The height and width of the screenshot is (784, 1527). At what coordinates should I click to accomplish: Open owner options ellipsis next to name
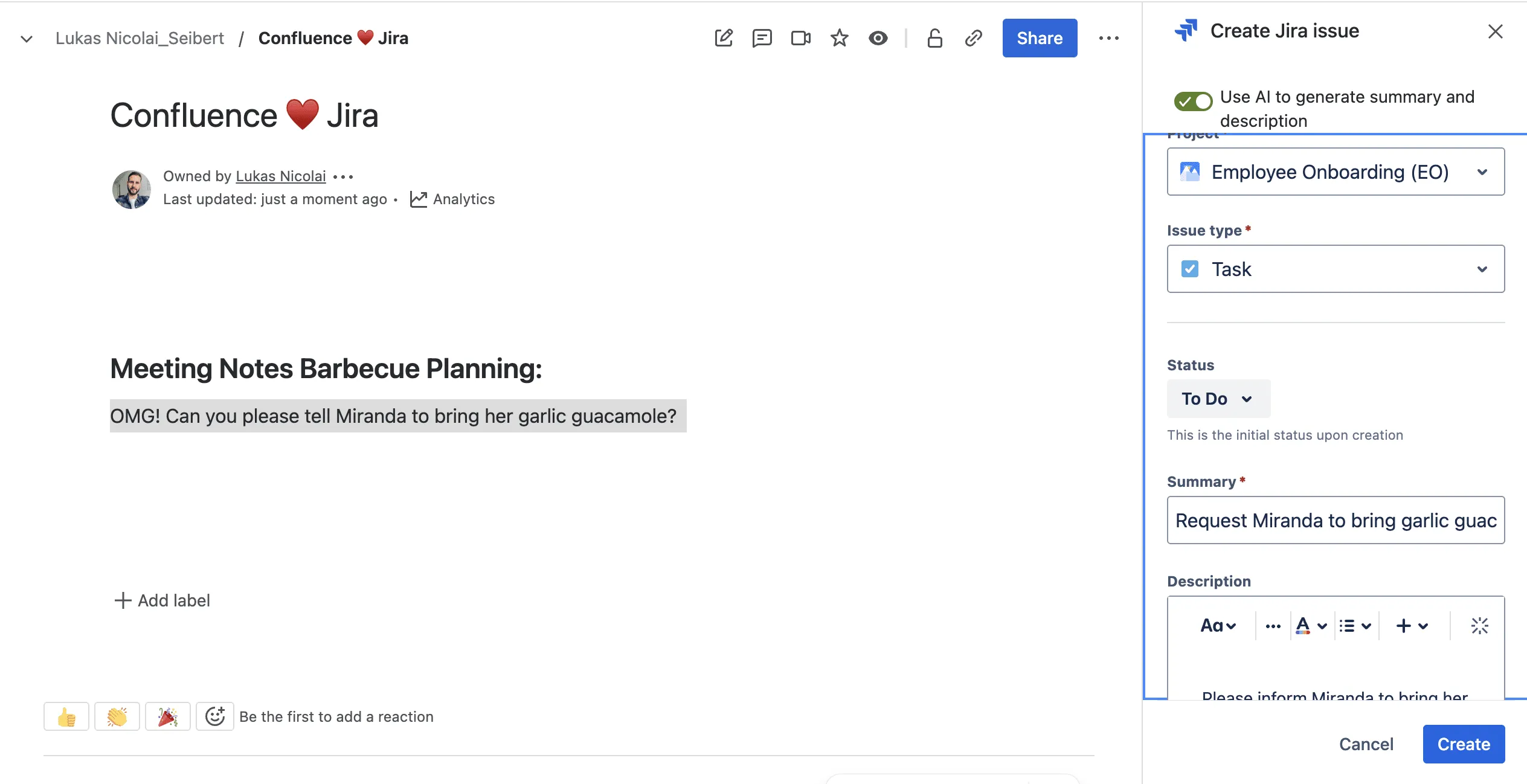coord(343,177)
